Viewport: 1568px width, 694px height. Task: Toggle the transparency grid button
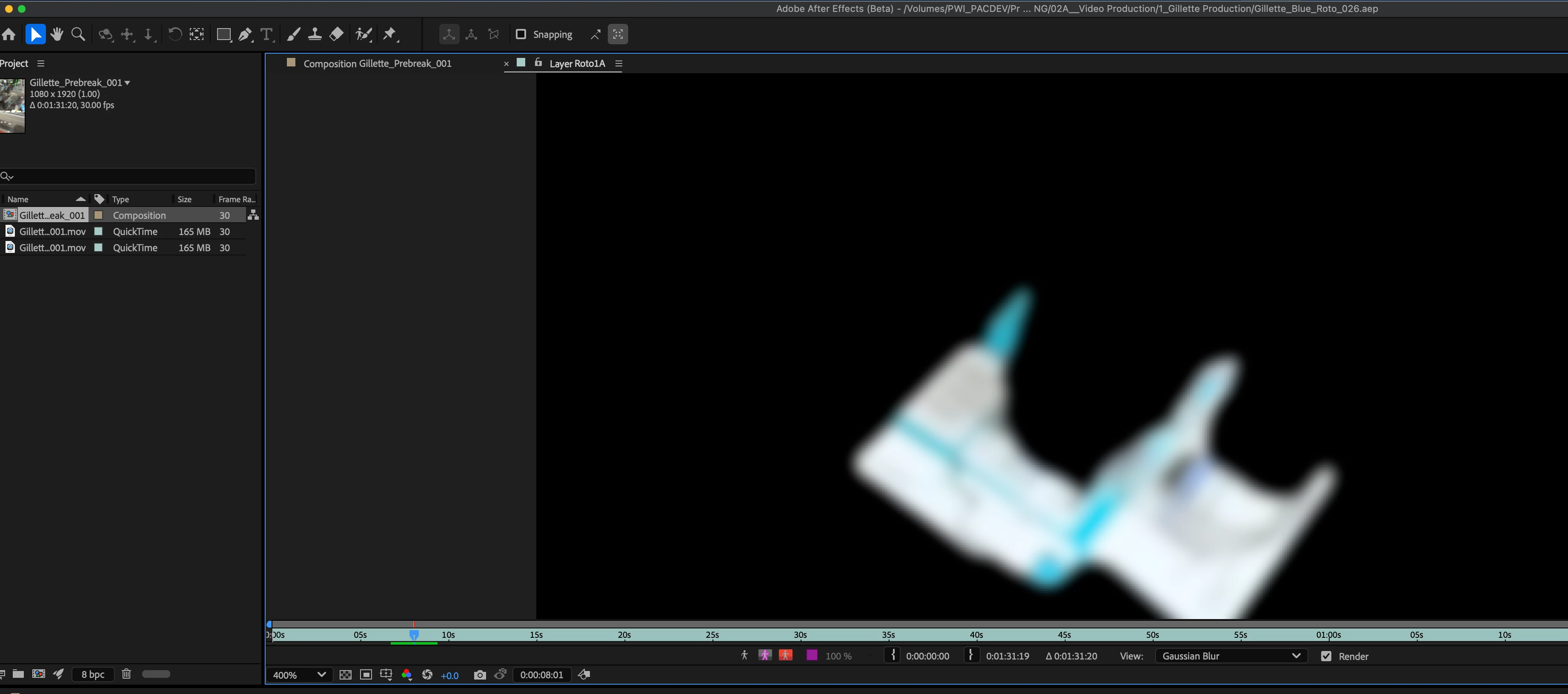click(x=345, y=674)
